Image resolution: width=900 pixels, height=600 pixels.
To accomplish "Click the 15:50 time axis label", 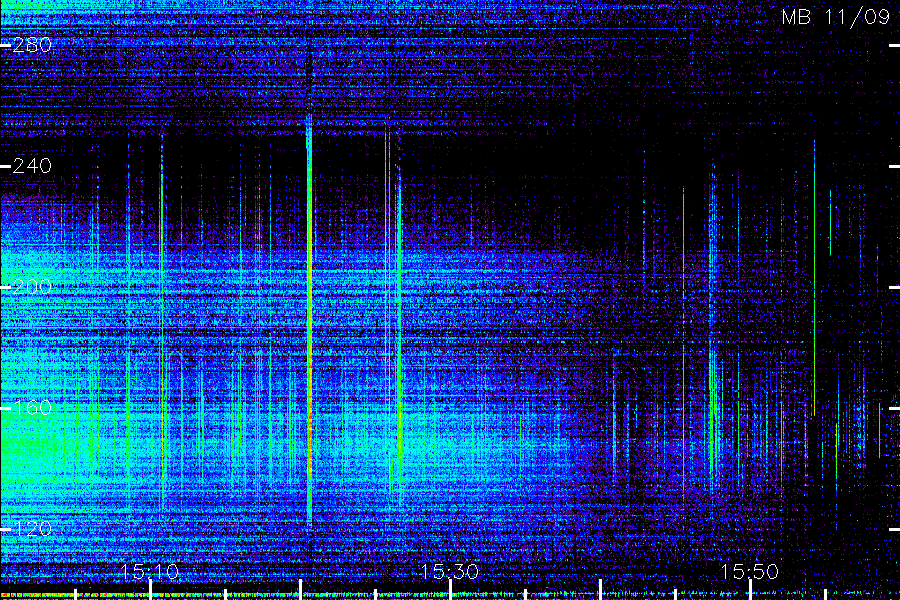I will 750,571.
